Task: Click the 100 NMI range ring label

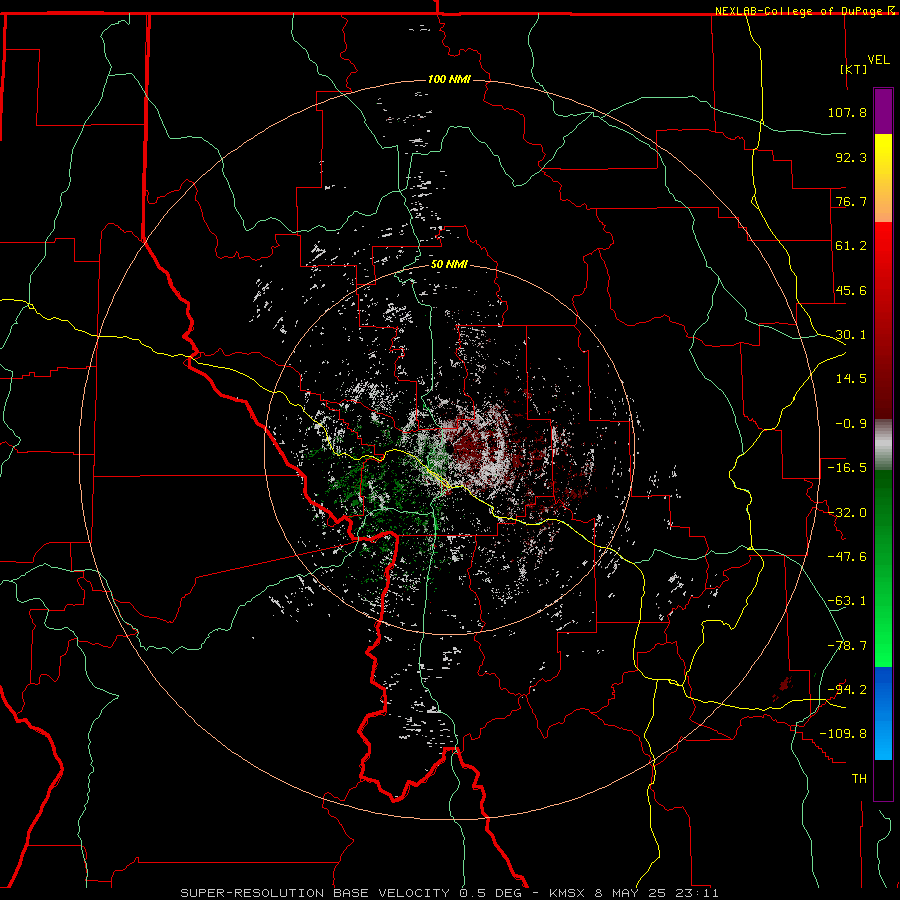Action: [x=449, y=79]
